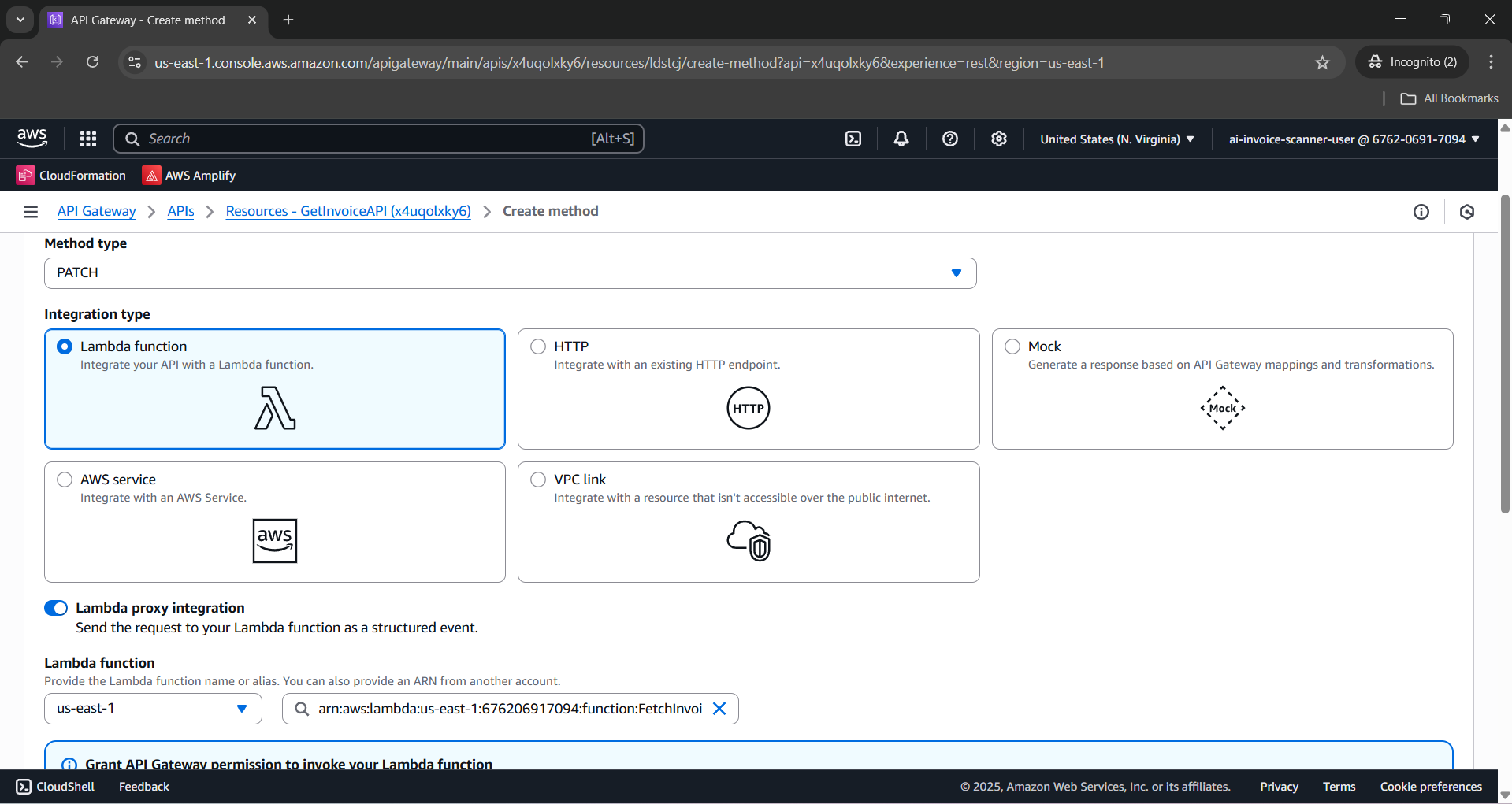Image resolution: width=1512 pixels, height=804 pixels.
Task: Open the us-east-1 Lambda region dropdown
Action: pos(153,709)
